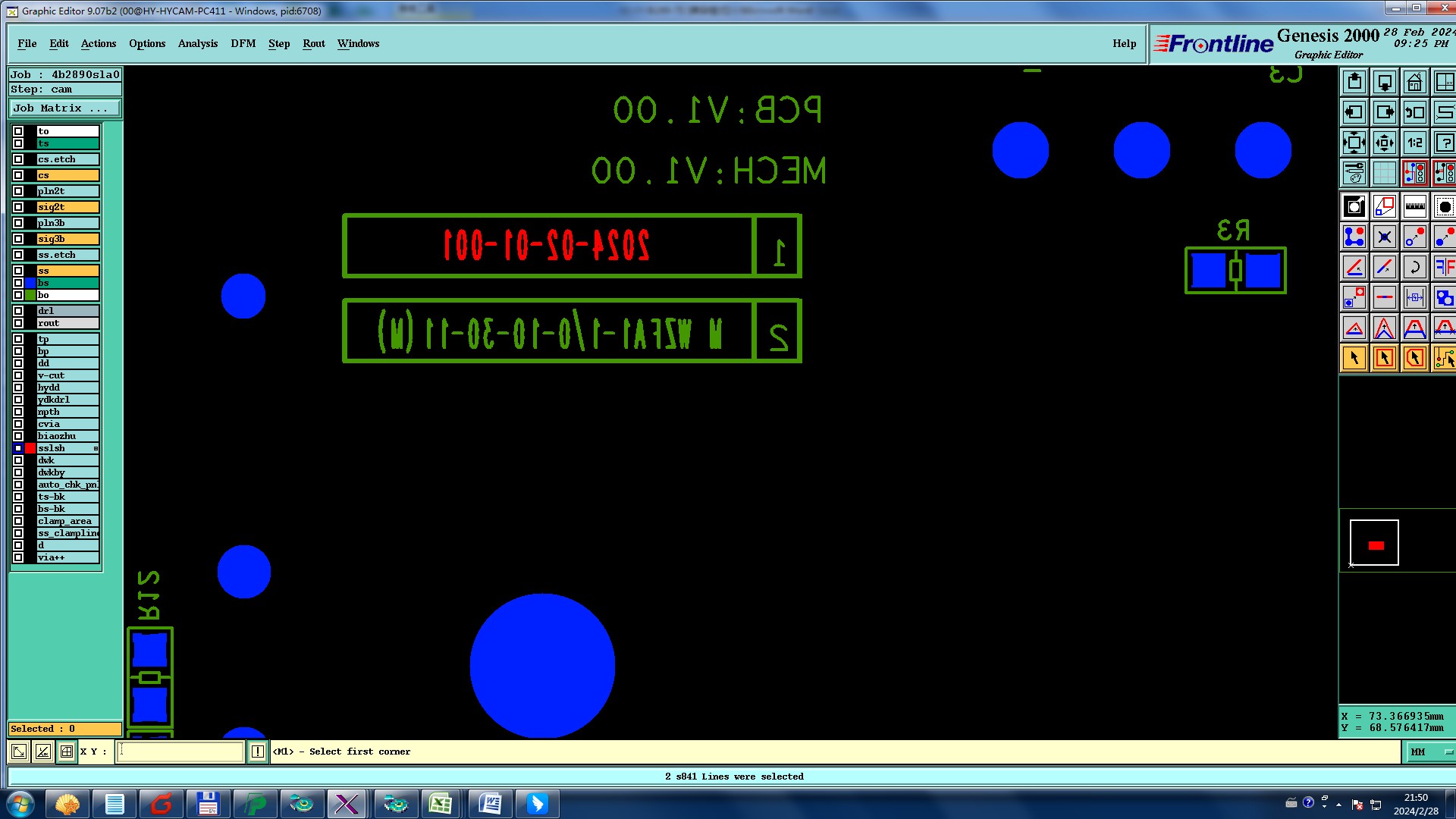Click the grid display icon
This screenshot has width=1456, height=819.
click(x=1384, y=173)
